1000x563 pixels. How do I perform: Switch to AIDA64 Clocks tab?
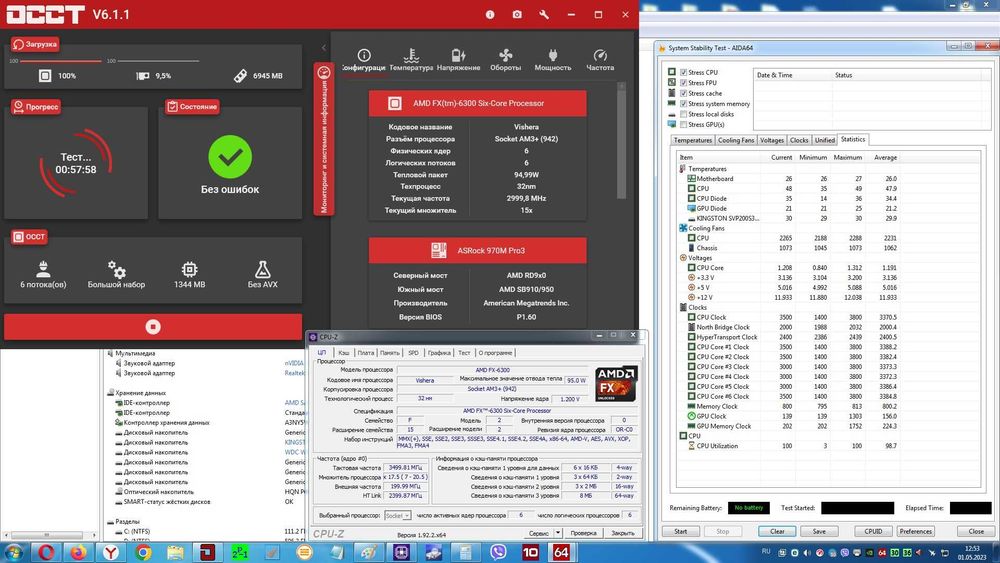pyautogui.click(x=799, y=140)
